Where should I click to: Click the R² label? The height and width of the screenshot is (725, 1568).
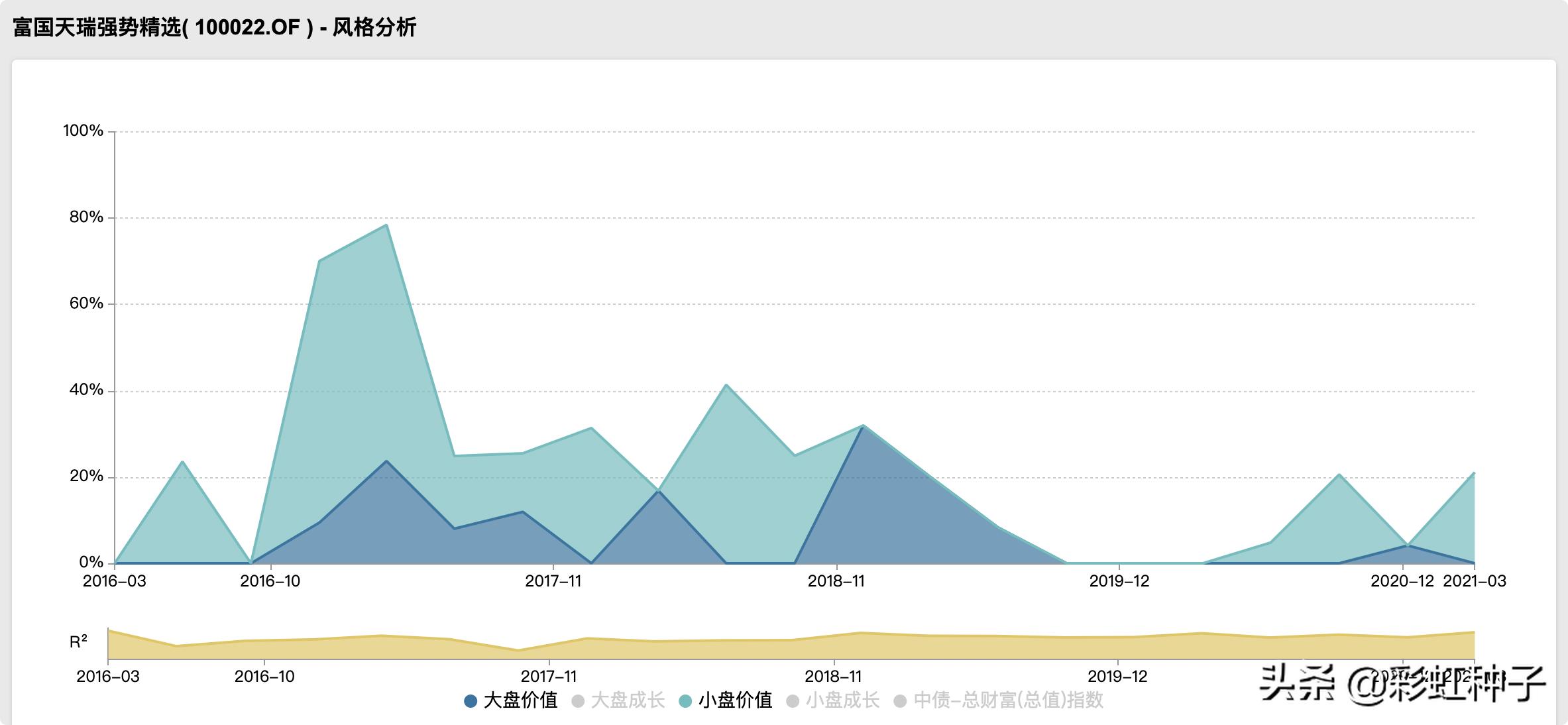pyautogui.click(x=78, y=641)
